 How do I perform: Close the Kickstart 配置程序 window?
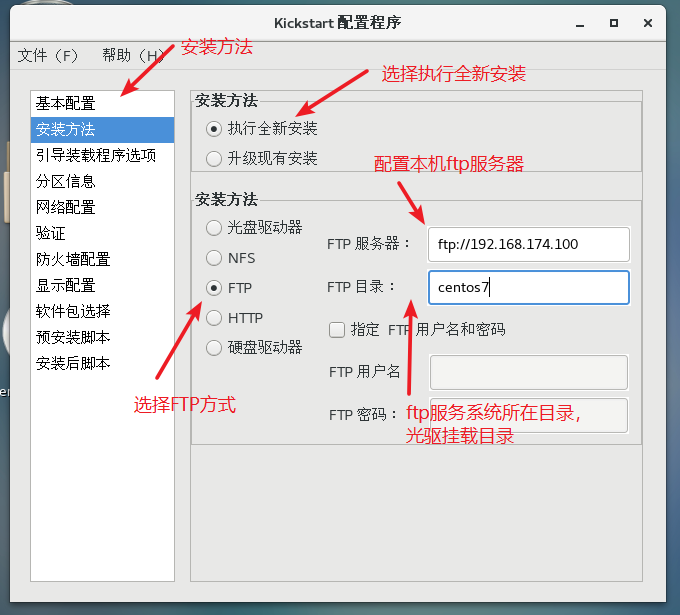(648, 23)
